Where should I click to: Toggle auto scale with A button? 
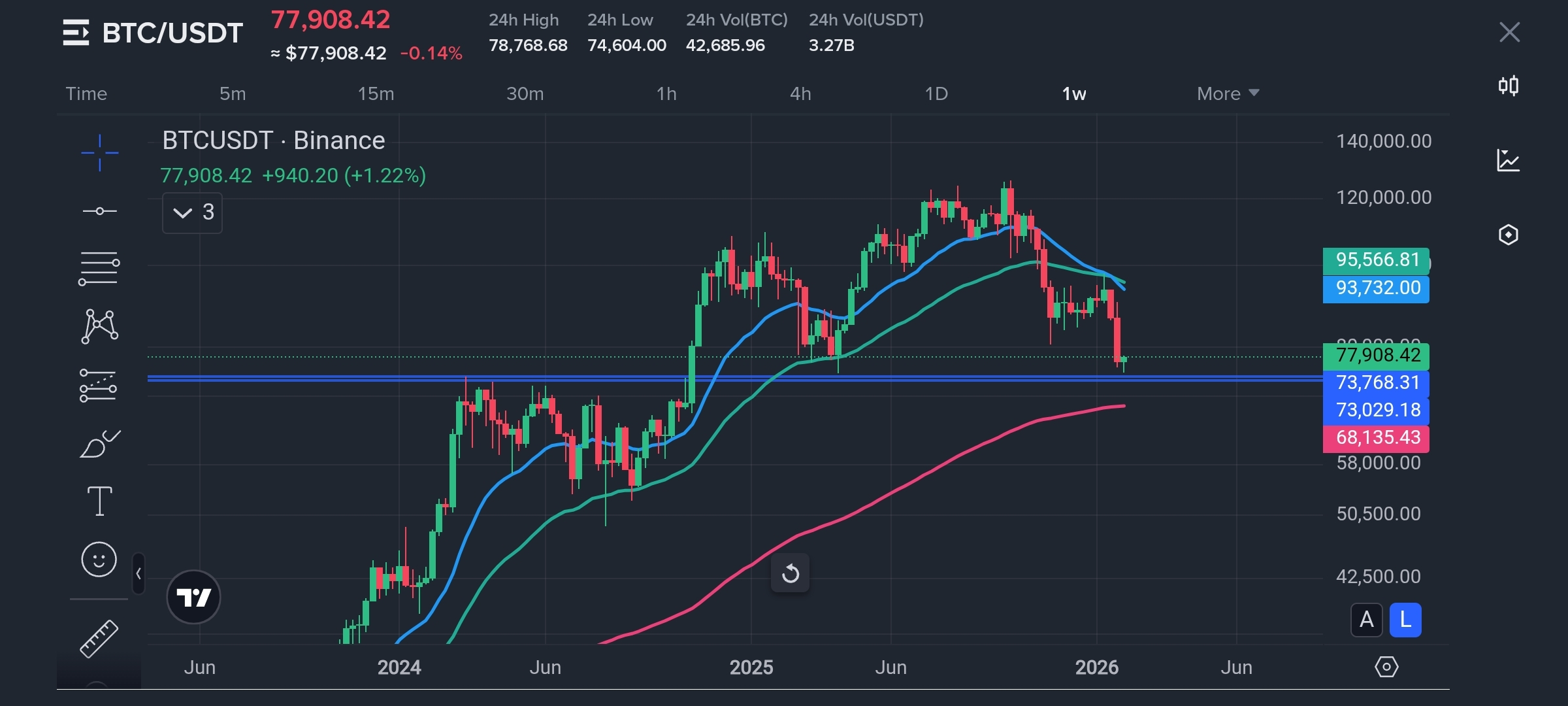[1366, 619]
